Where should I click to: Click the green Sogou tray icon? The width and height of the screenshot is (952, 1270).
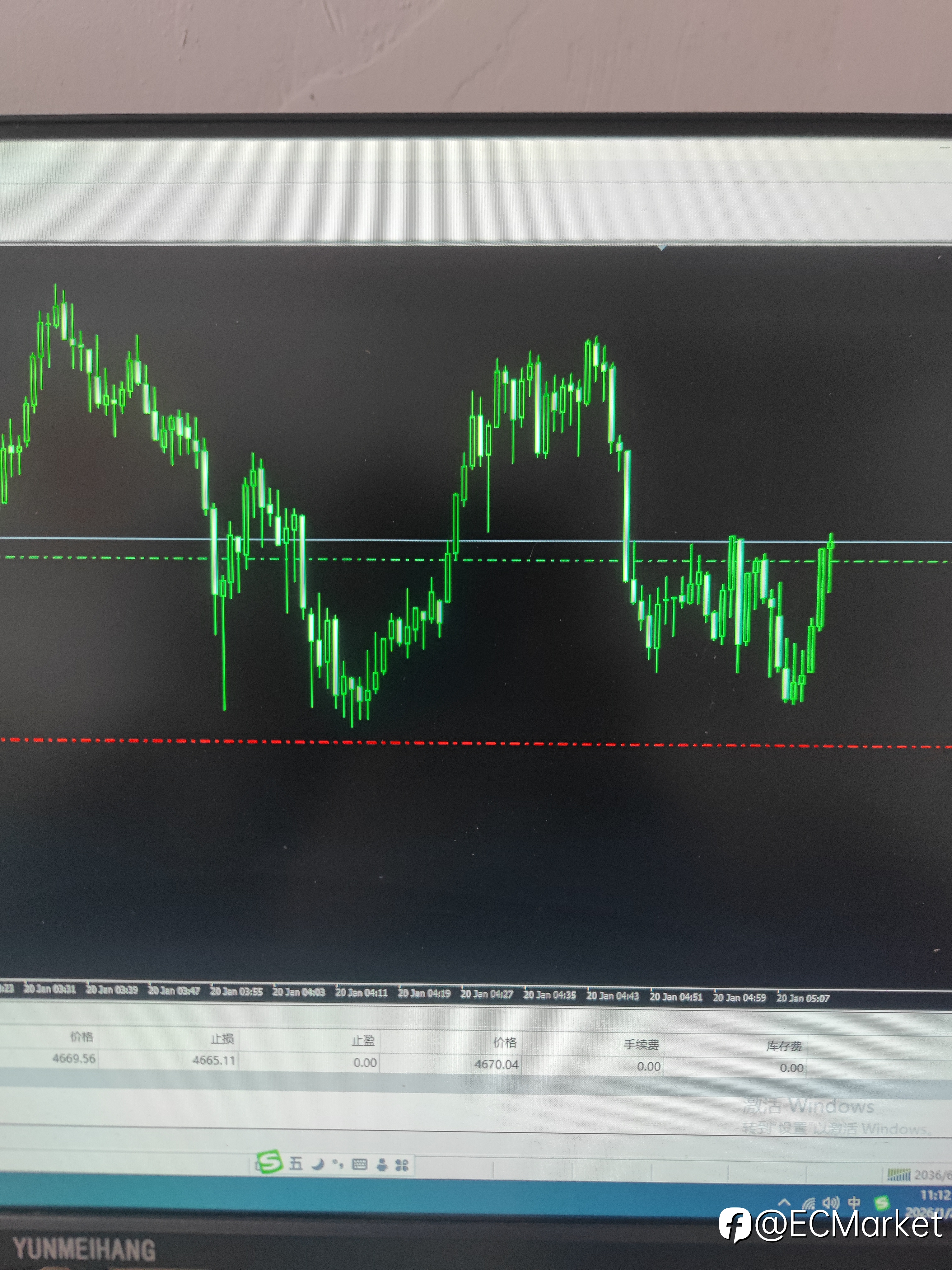tap(881, 1202)
